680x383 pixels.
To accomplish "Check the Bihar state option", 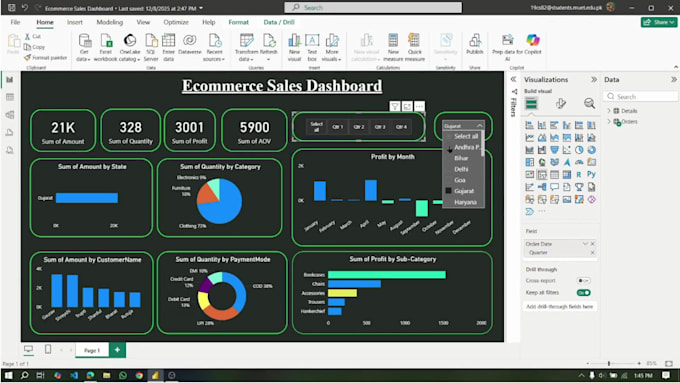I will [x=448, y=158].
